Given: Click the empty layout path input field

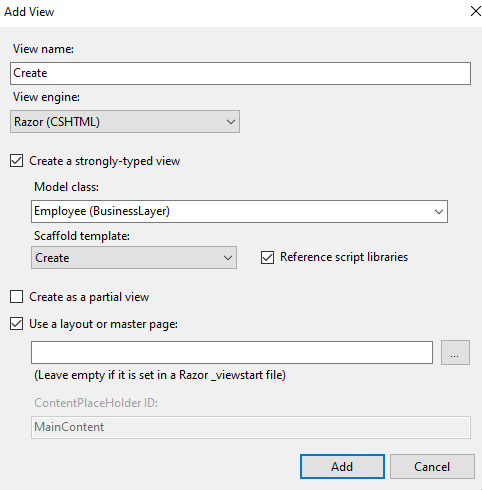Looking at the screenshot, I should [232, 352].
